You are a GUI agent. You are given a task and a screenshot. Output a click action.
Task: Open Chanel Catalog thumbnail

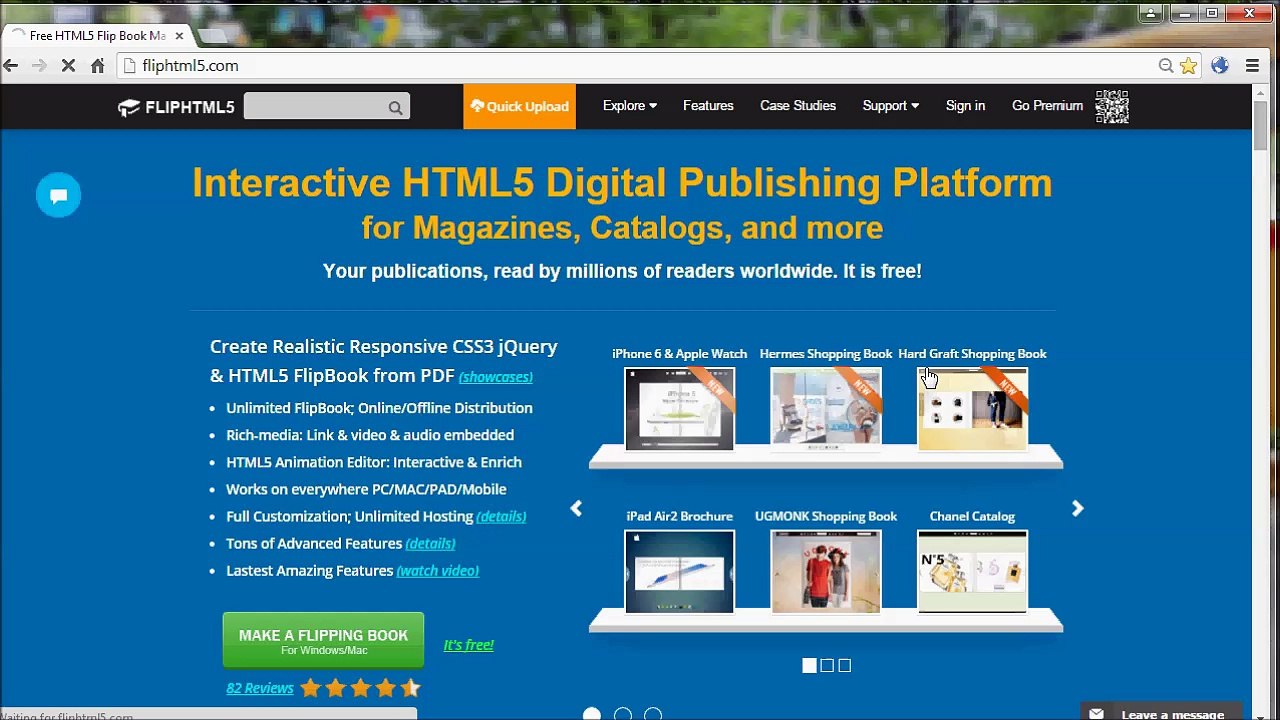(972, 572)
